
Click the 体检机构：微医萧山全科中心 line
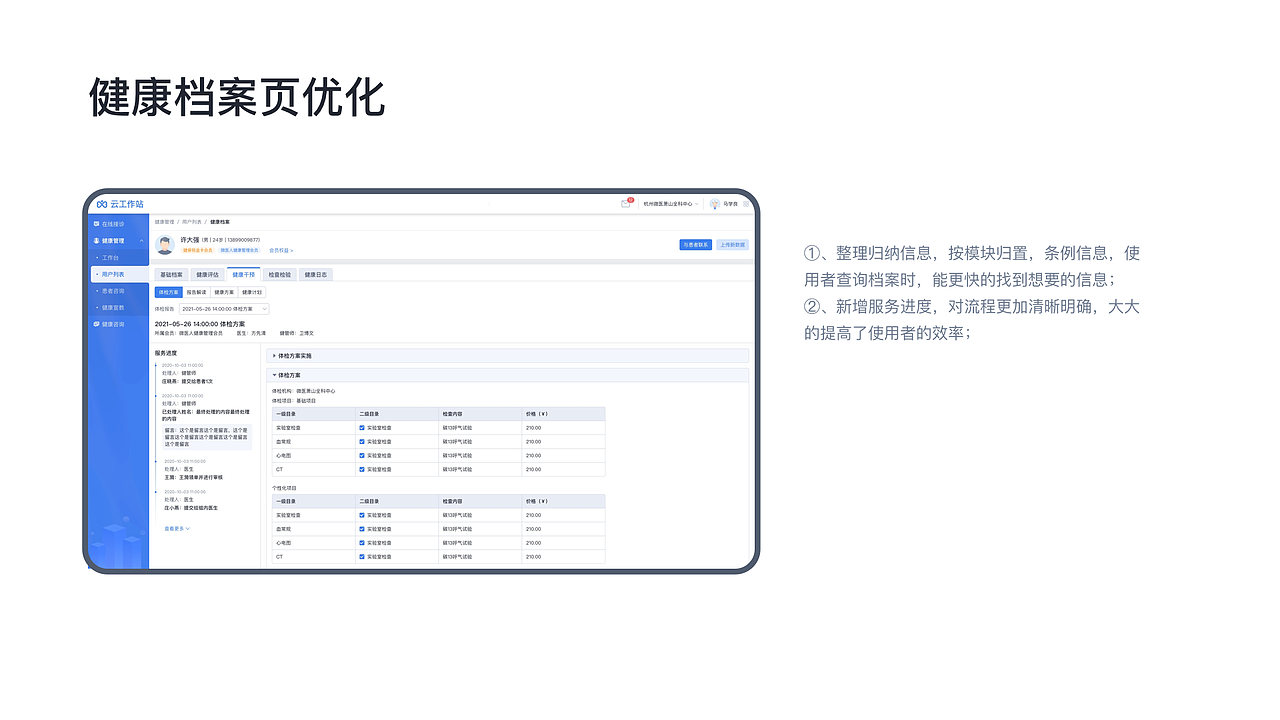click(303, 391)
